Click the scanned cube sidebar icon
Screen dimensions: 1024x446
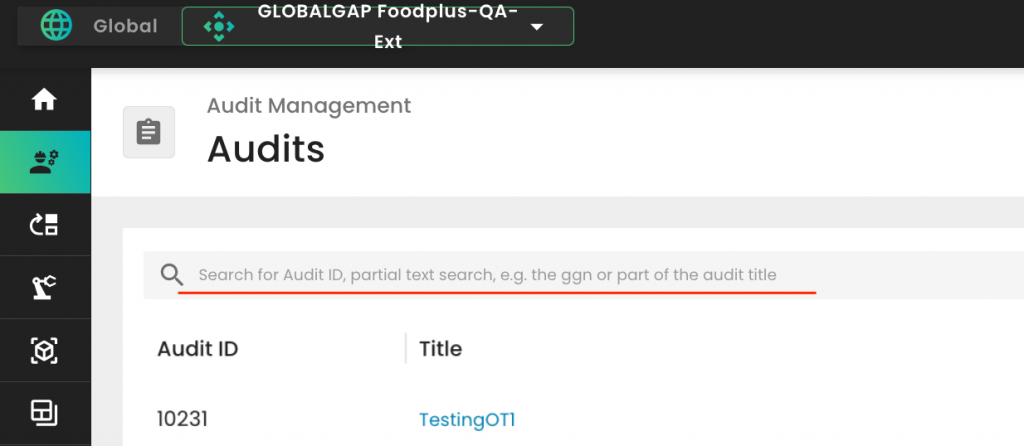44,350
